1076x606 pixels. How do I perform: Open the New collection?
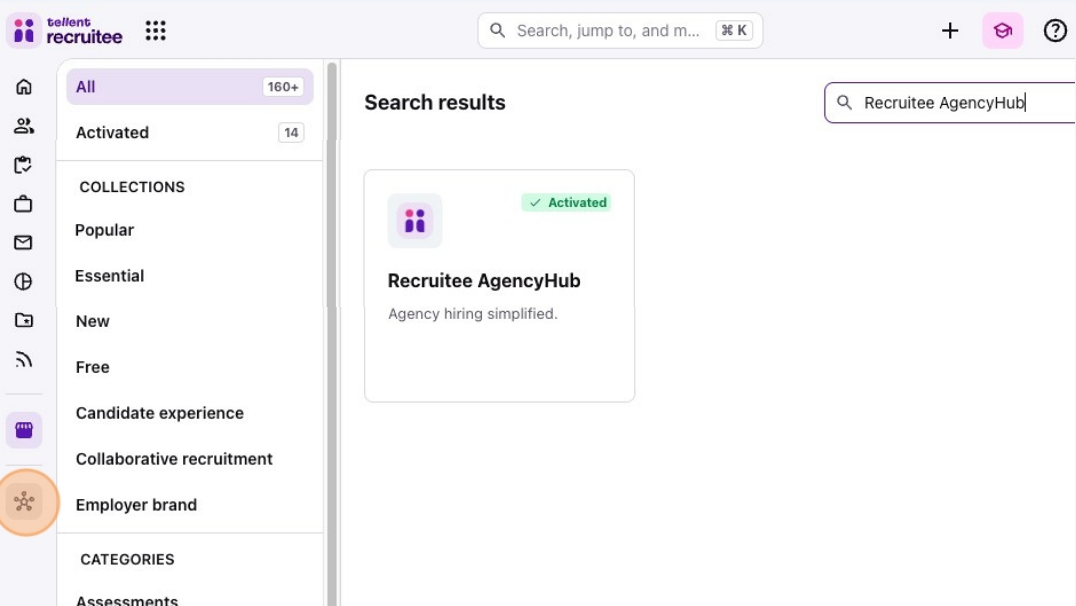[x=93, y=321]
